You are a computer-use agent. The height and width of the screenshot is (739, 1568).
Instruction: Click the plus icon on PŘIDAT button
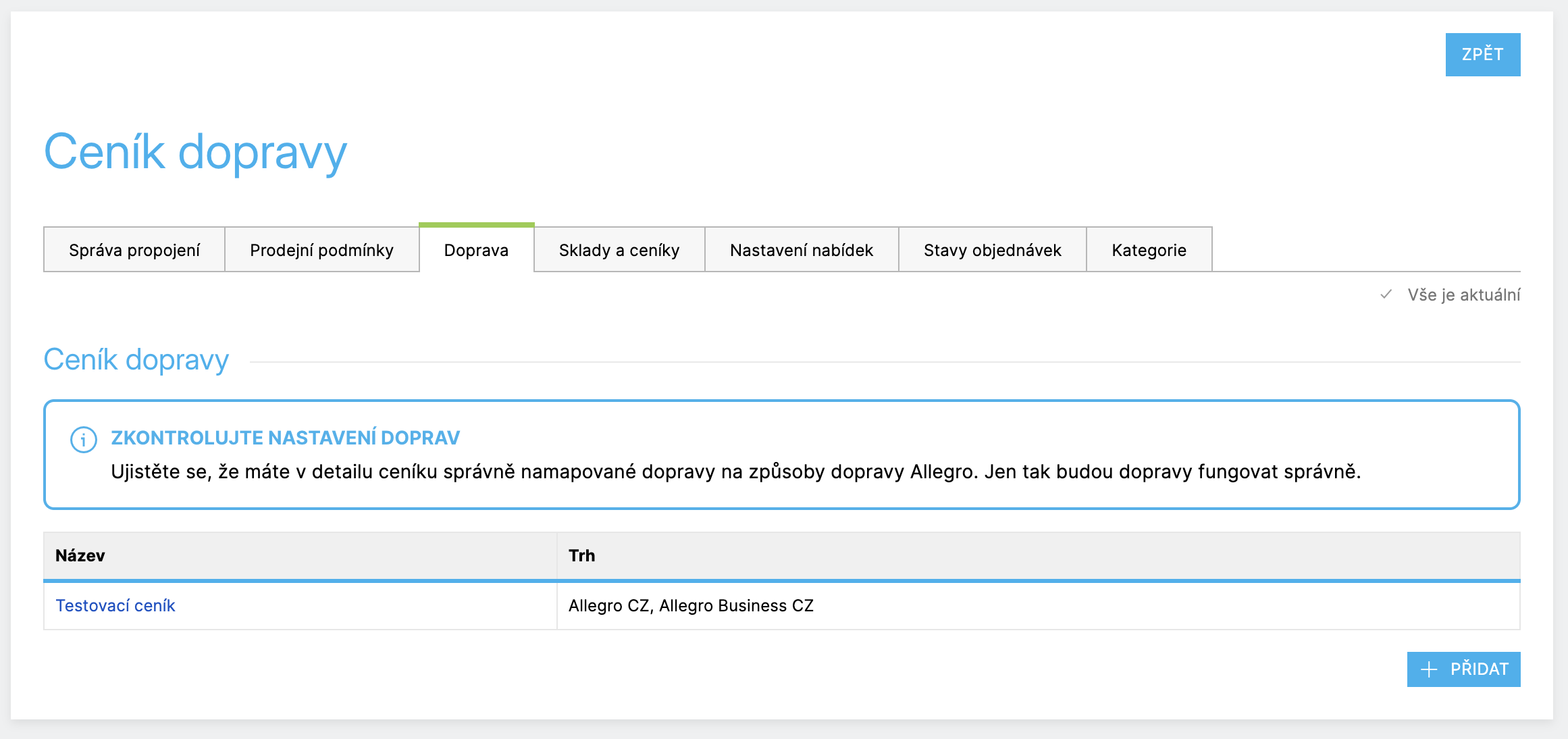coord(1428,669)
